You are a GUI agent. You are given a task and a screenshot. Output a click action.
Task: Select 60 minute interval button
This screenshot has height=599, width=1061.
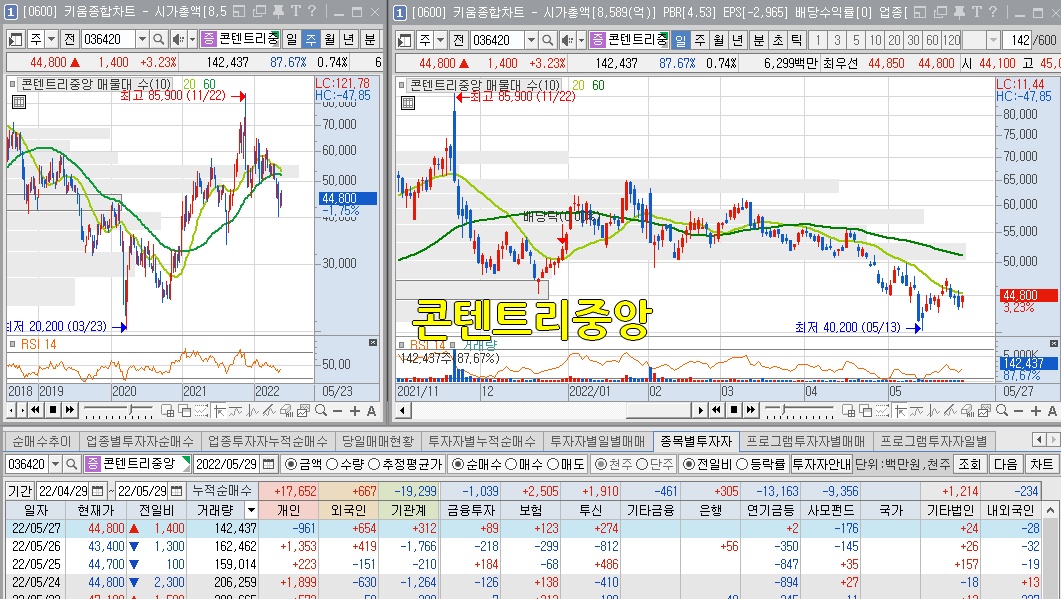pyautogui.click(x=932, y=40)
